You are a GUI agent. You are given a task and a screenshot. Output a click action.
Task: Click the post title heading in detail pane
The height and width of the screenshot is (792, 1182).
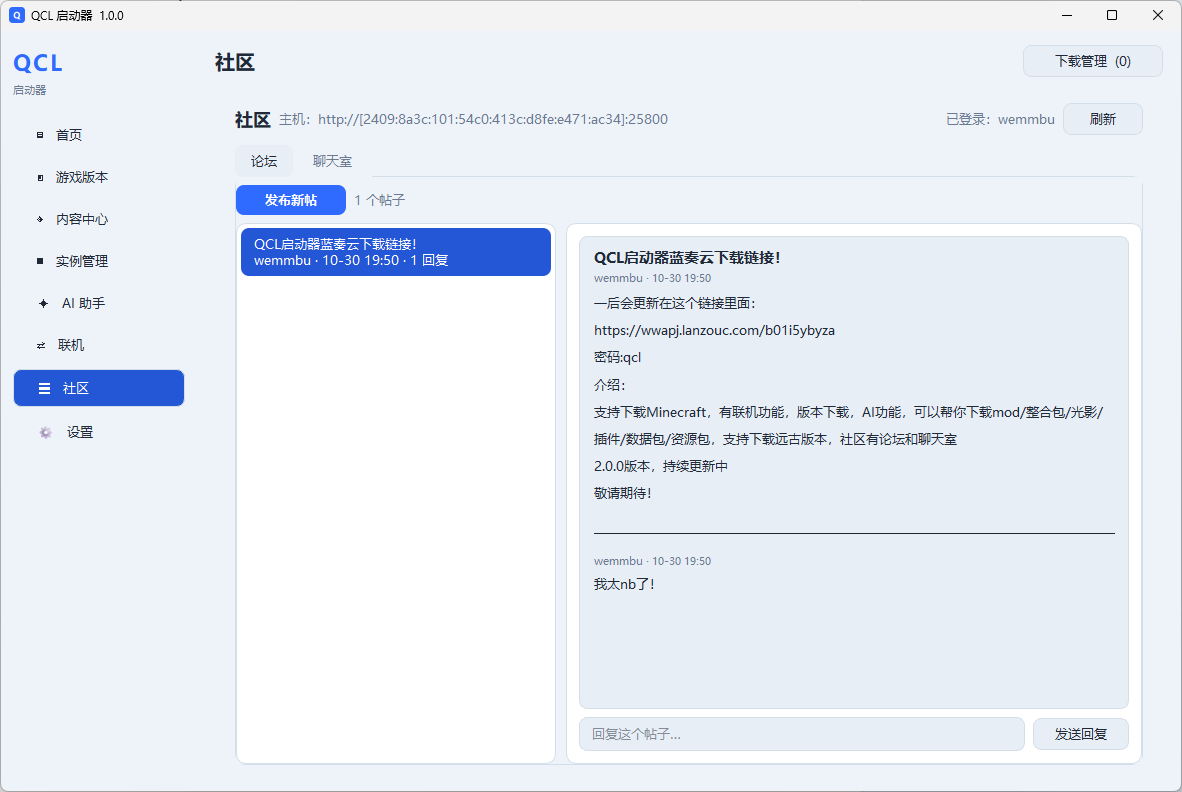pyautogui.click(x=687, y=258)
